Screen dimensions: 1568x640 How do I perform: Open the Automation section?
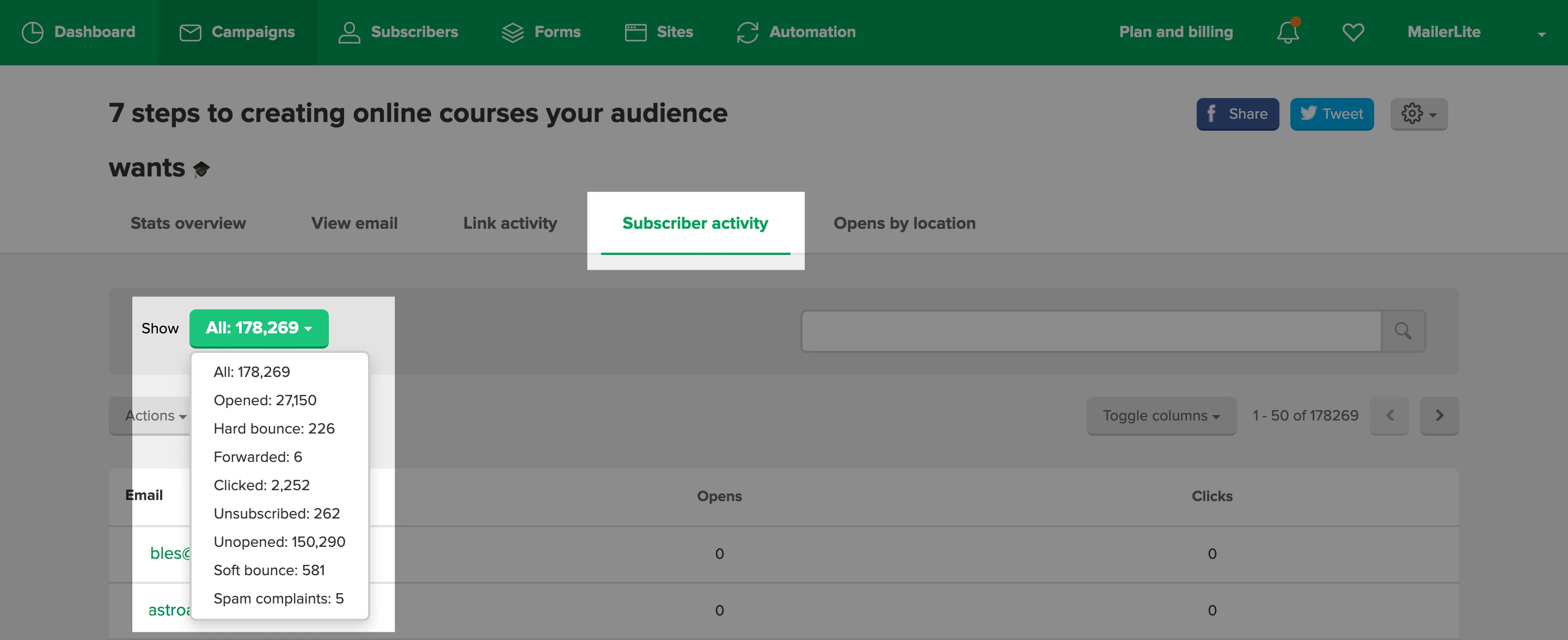pos(795,32)
